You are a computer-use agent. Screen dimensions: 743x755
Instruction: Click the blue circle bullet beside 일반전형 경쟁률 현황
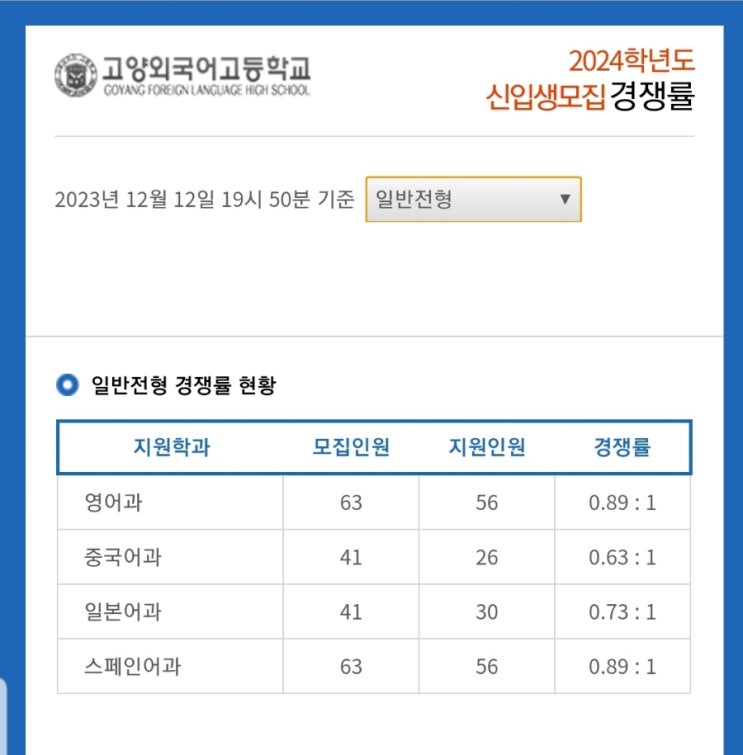point(67,385)
